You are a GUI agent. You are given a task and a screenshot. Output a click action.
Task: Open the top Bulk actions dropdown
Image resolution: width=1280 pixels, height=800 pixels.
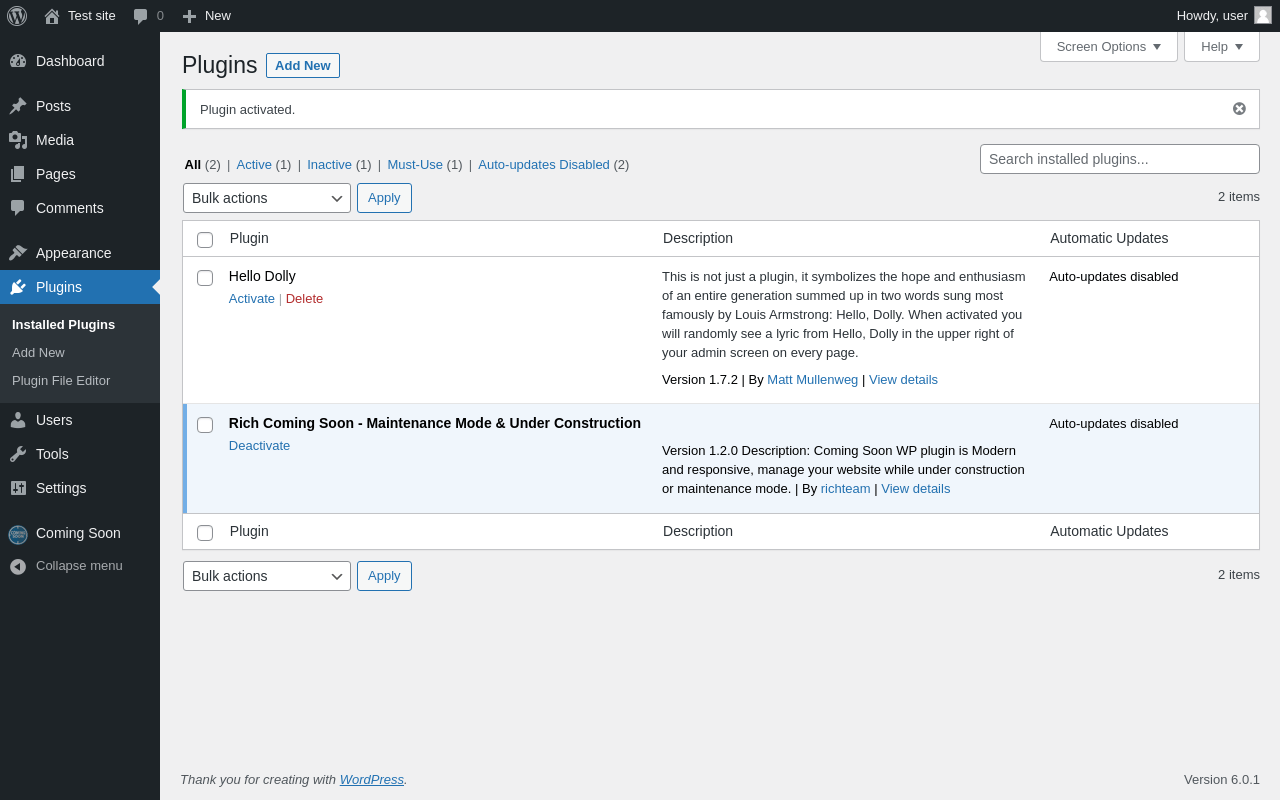point(266,198)
